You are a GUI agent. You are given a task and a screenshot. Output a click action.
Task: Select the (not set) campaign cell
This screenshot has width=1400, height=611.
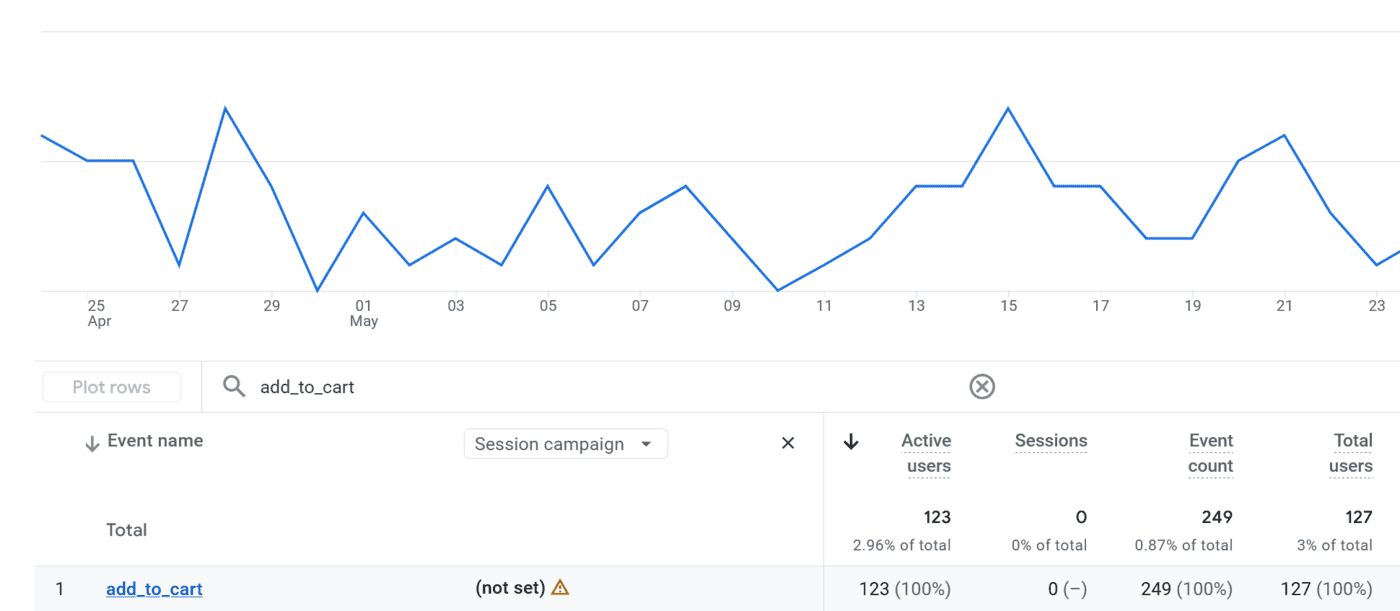tap(510, 588)
